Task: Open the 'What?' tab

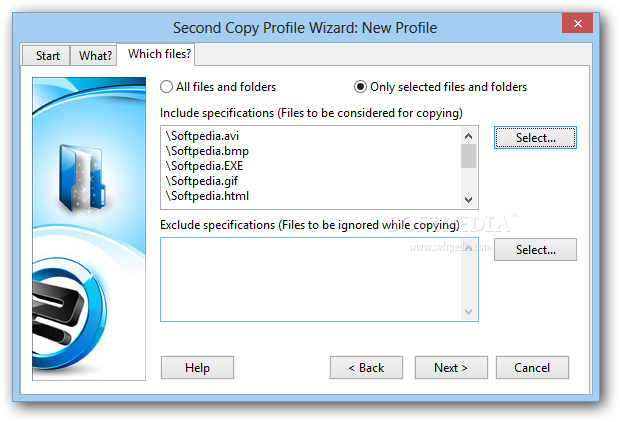Action: (x=94, y=55)
